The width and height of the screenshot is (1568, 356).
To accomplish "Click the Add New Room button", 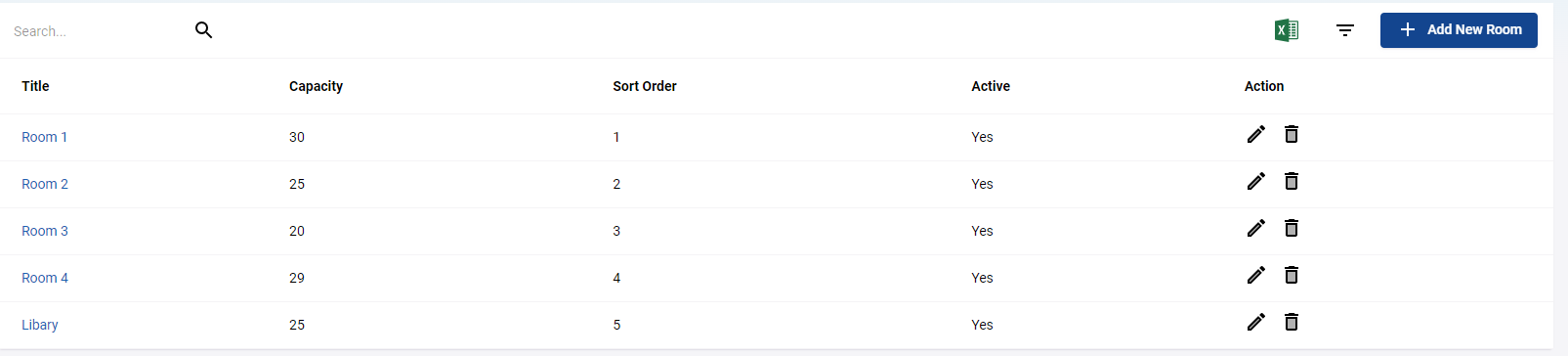I will [x=1459, y=30].
